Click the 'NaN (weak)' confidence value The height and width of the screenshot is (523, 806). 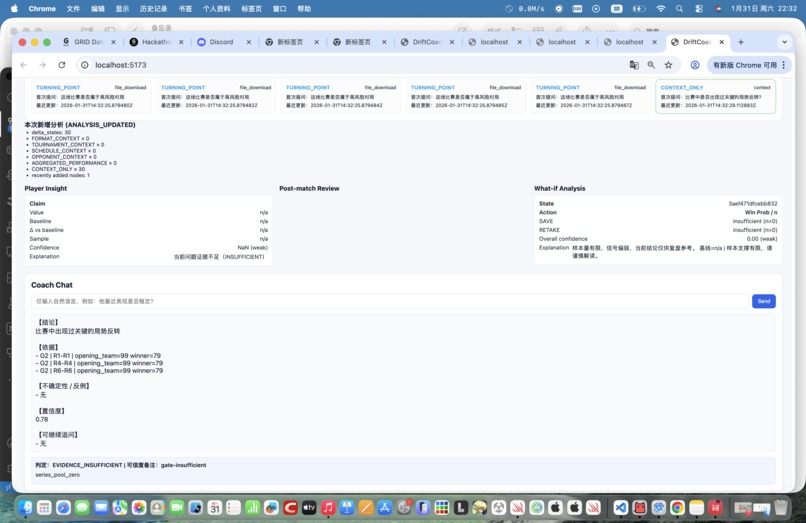tap(252, 248)
